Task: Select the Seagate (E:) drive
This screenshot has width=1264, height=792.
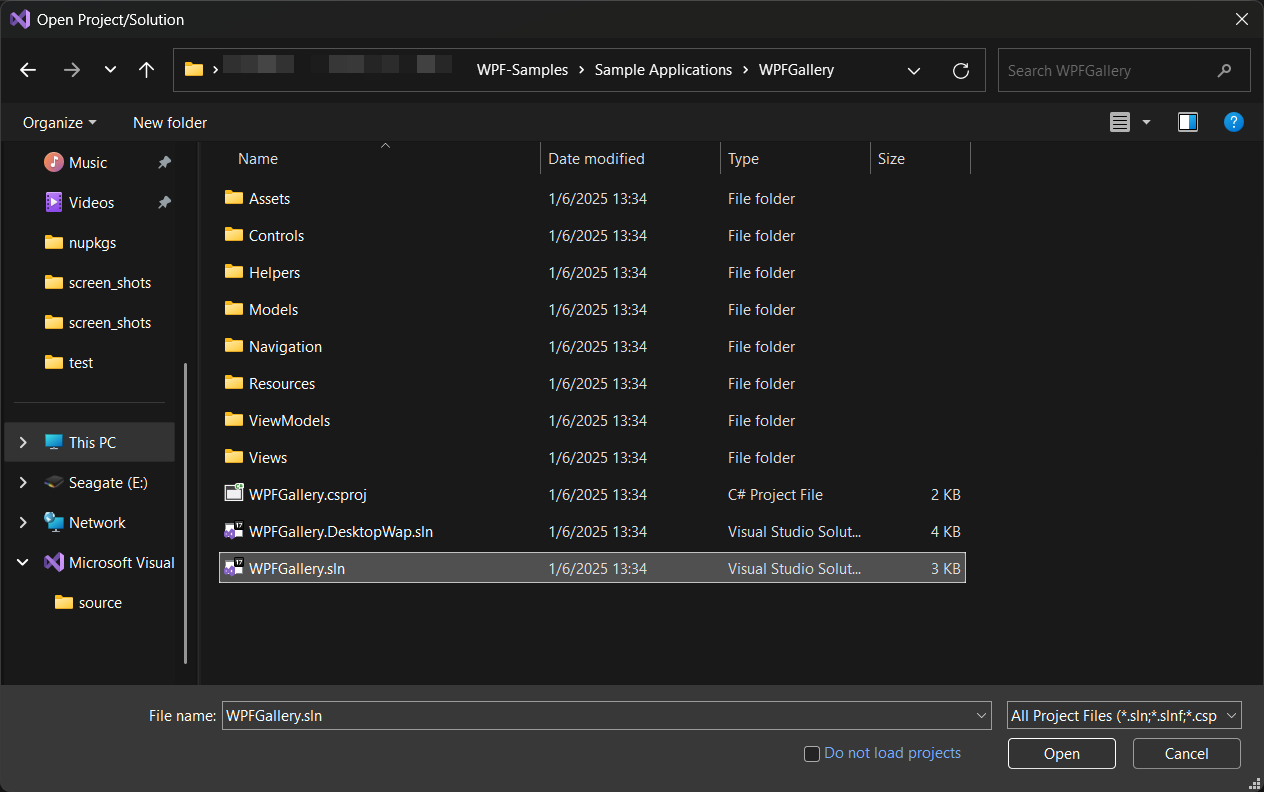Action: (108, 482)
